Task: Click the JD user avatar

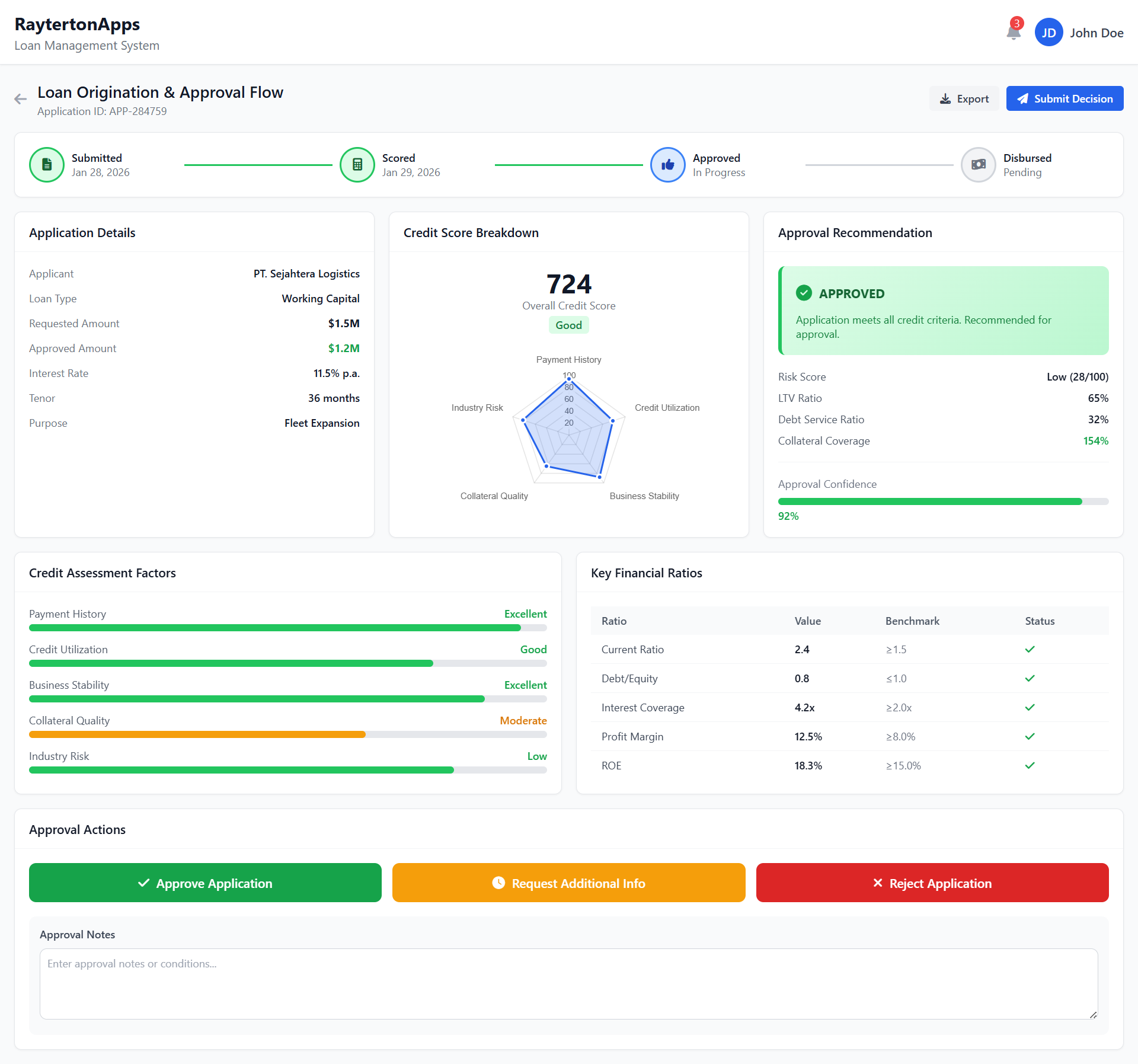Action: pos(1049,33)
